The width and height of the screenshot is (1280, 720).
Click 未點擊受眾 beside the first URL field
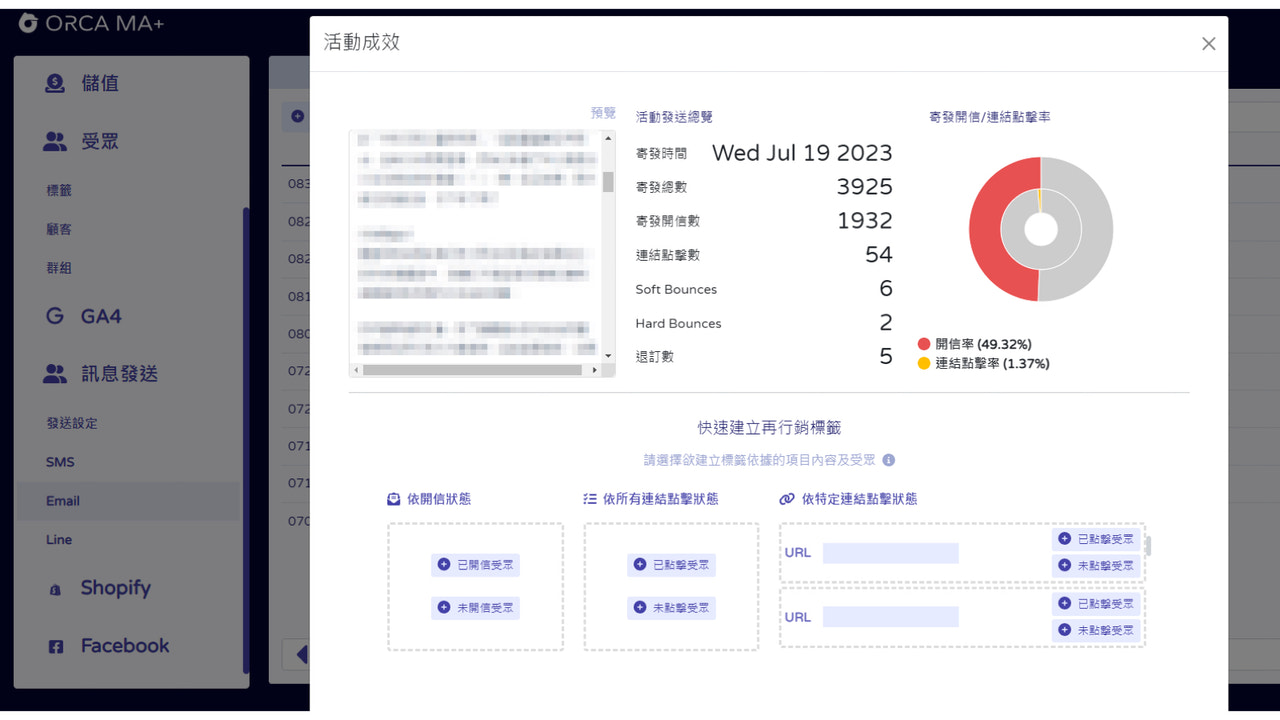pos(1096,565)
